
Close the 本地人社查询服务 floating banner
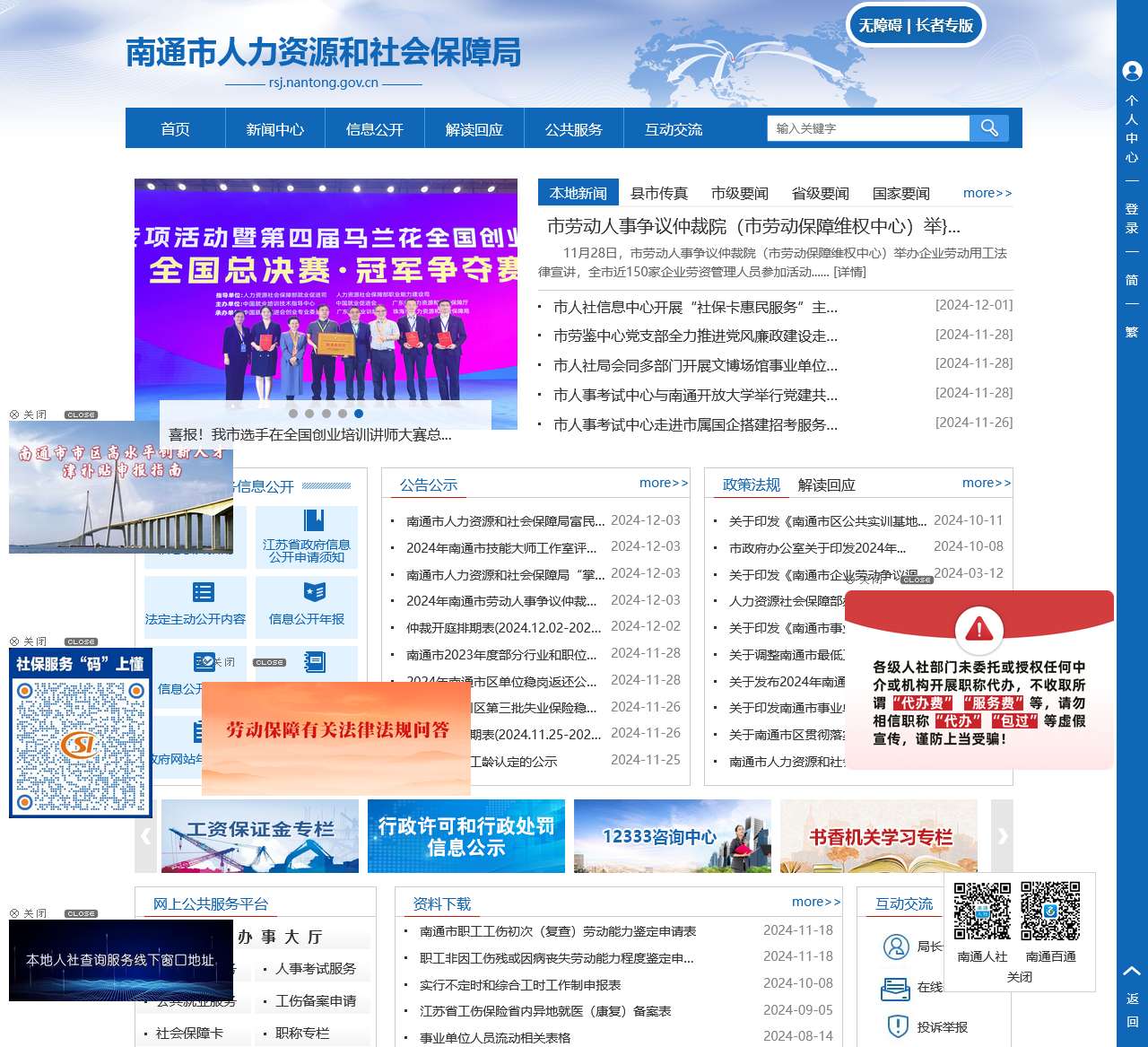click(54, 913)
